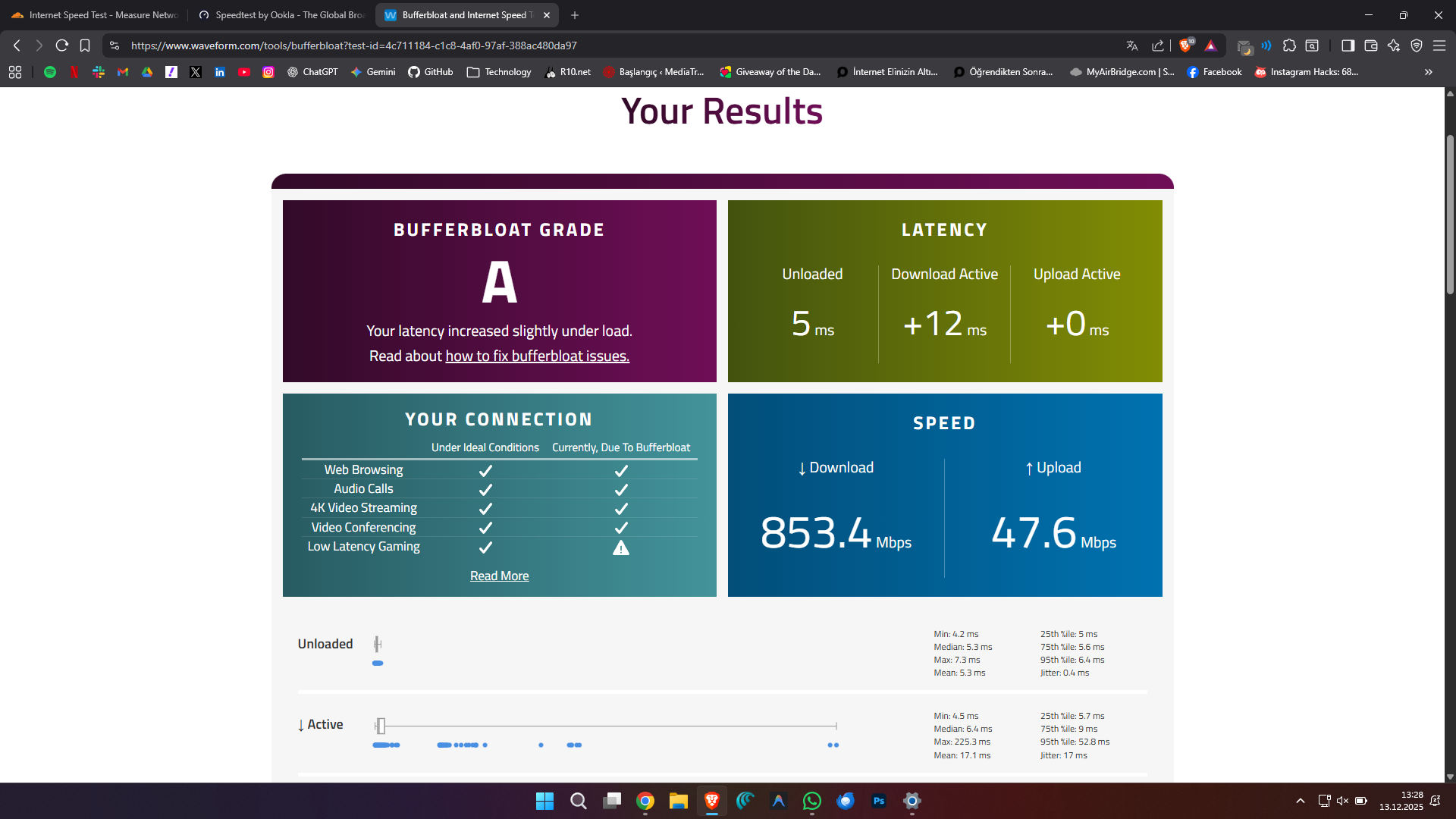Image resolution: width=1456 pixels, height=819 pixels.
Task: Open the MyAirBridge.com bookmark
Action: point(1122,72)
